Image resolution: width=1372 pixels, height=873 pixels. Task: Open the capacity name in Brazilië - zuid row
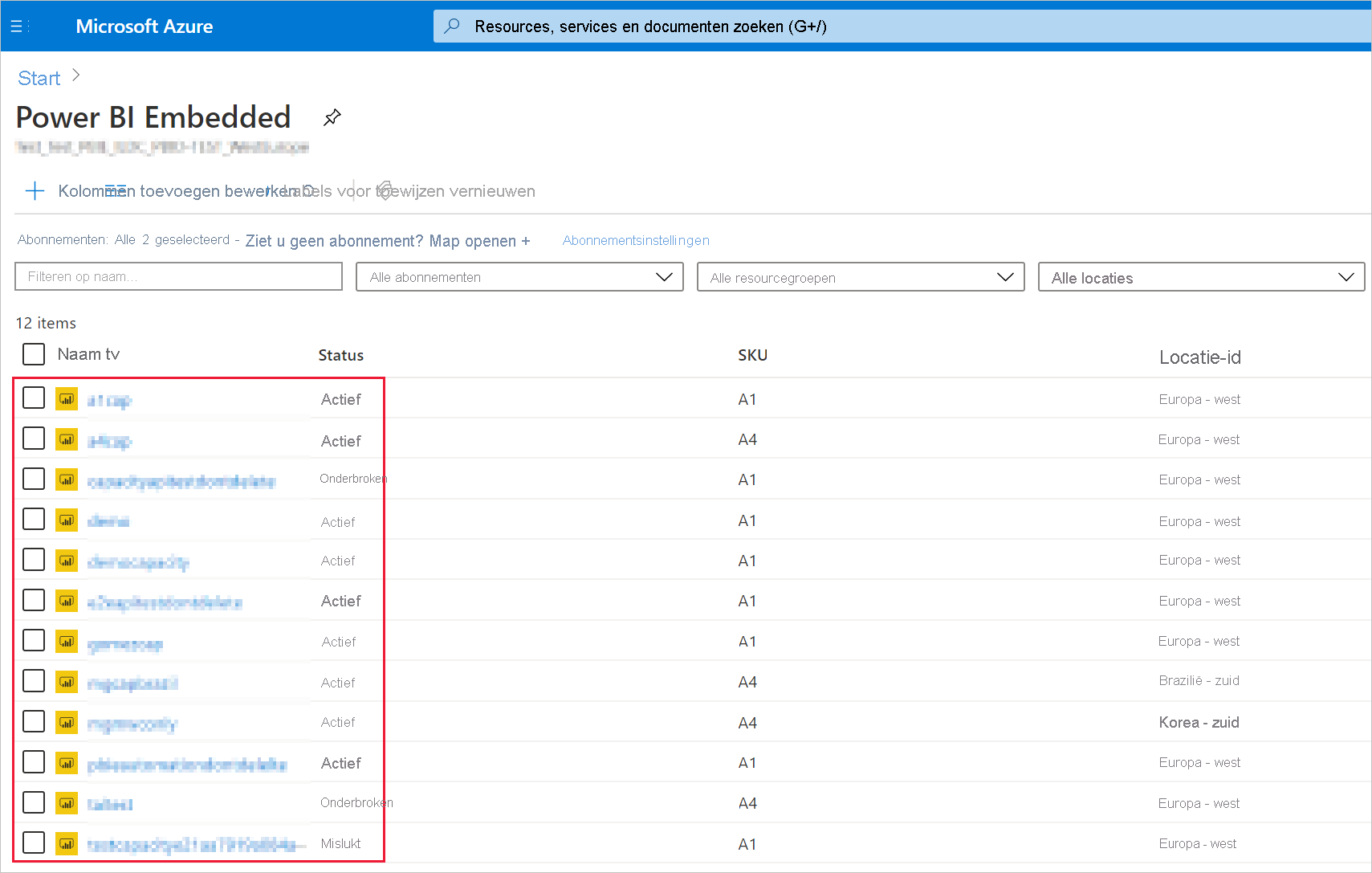tap(132, 683)
